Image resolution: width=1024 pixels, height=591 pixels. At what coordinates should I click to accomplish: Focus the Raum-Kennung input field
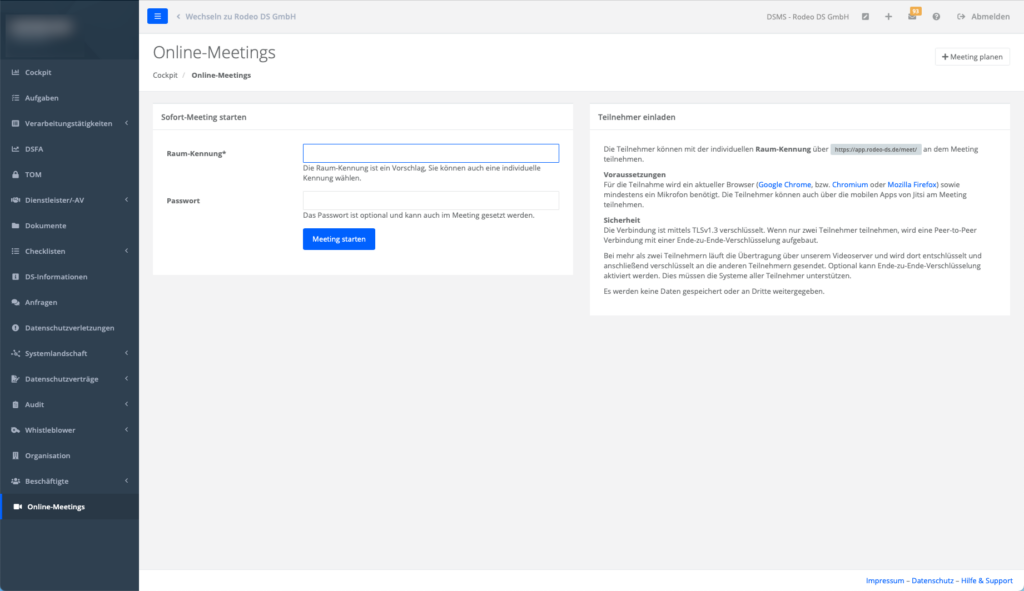430,153
